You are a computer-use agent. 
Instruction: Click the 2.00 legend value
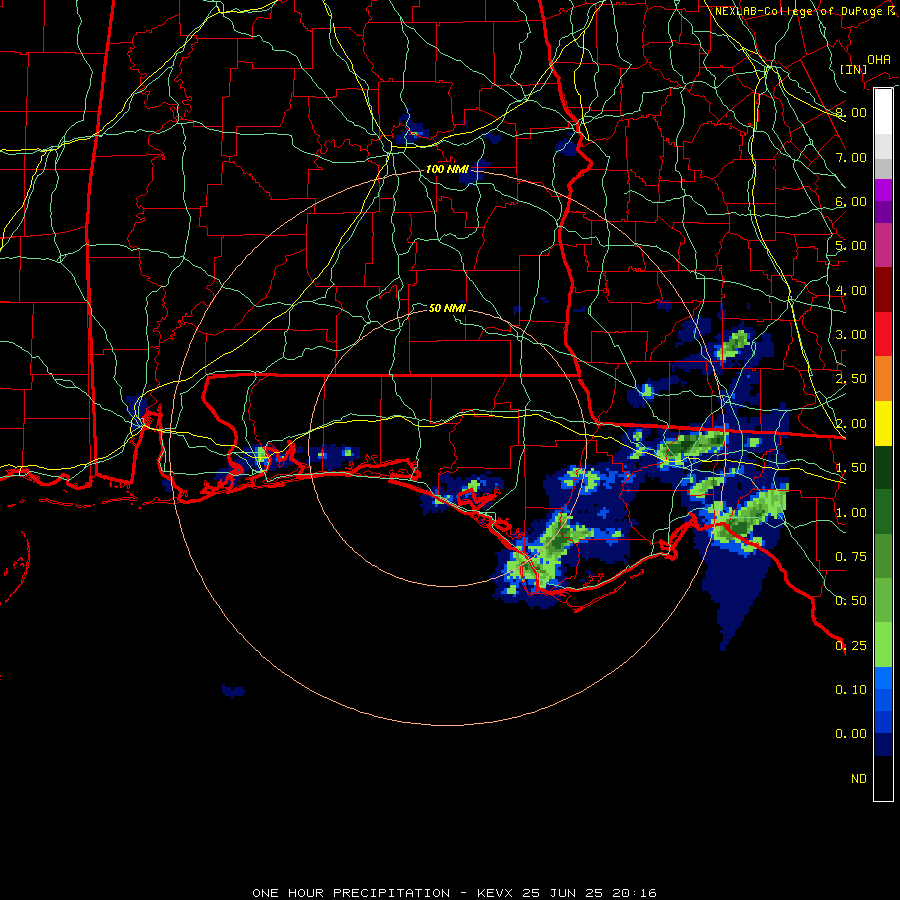pyautogui.click(x=851, y=424)
